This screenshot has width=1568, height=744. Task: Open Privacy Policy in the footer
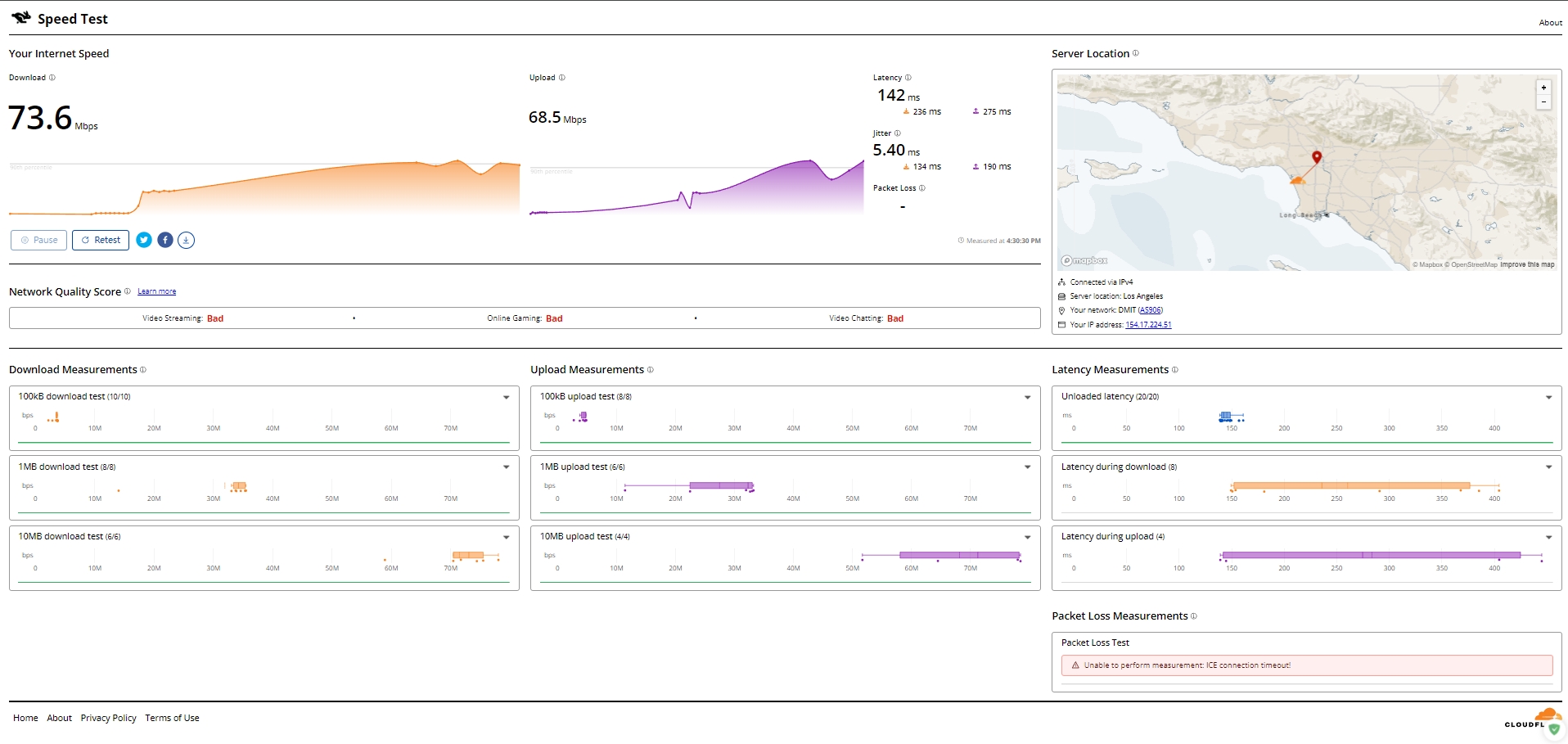(108, 718)
